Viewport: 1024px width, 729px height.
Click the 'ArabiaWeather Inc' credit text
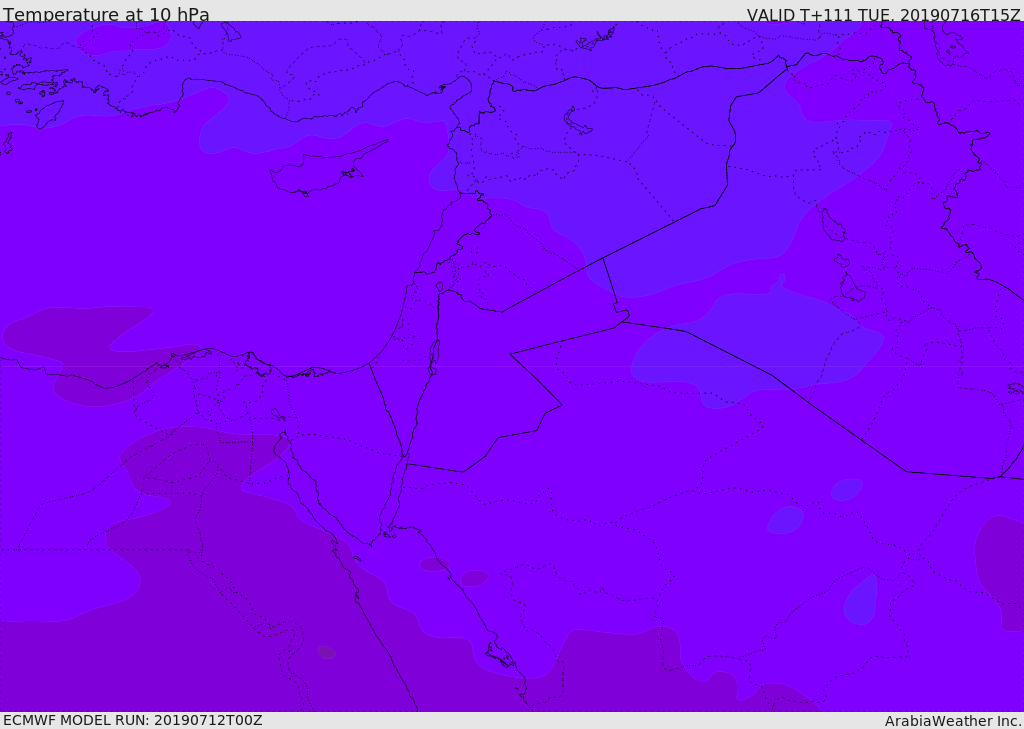(953, 721)
